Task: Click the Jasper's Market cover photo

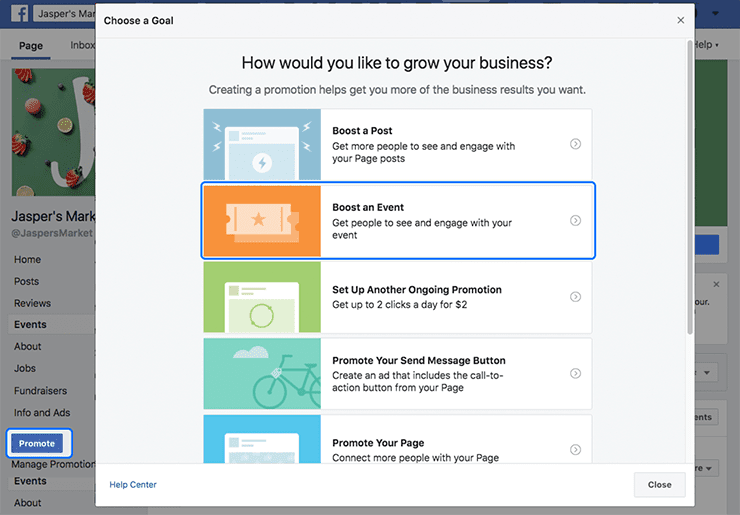Action: click(50, 130)
